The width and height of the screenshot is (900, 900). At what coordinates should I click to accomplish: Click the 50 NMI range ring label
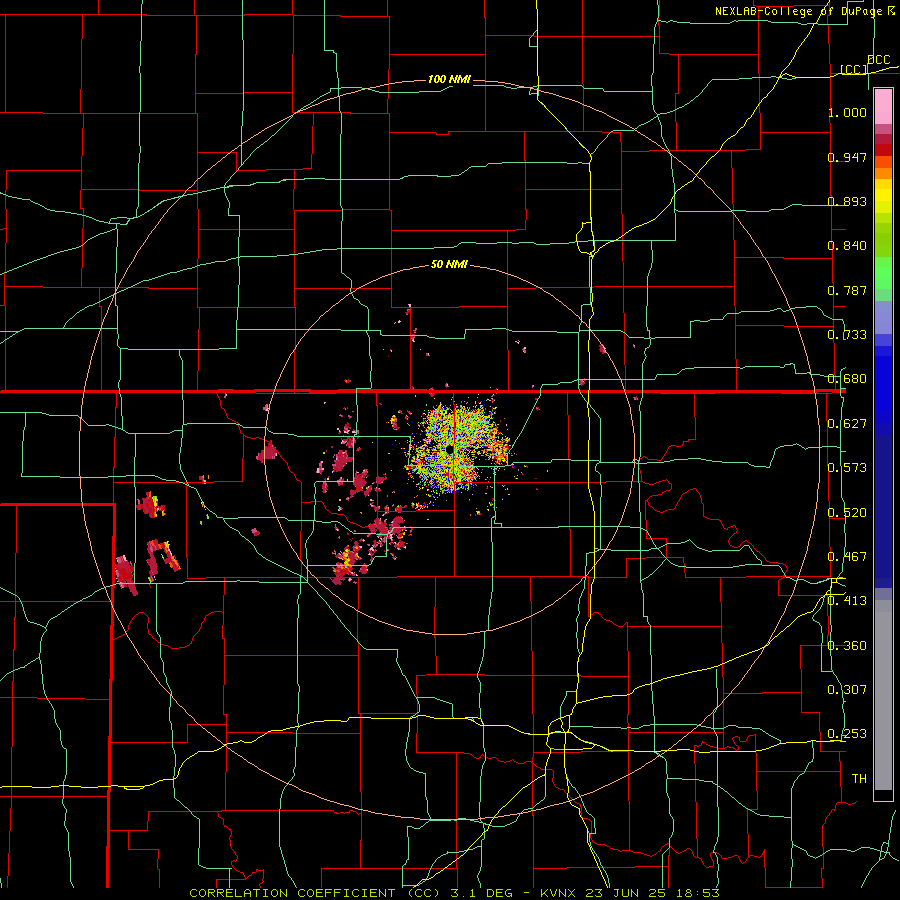[449, 264]
